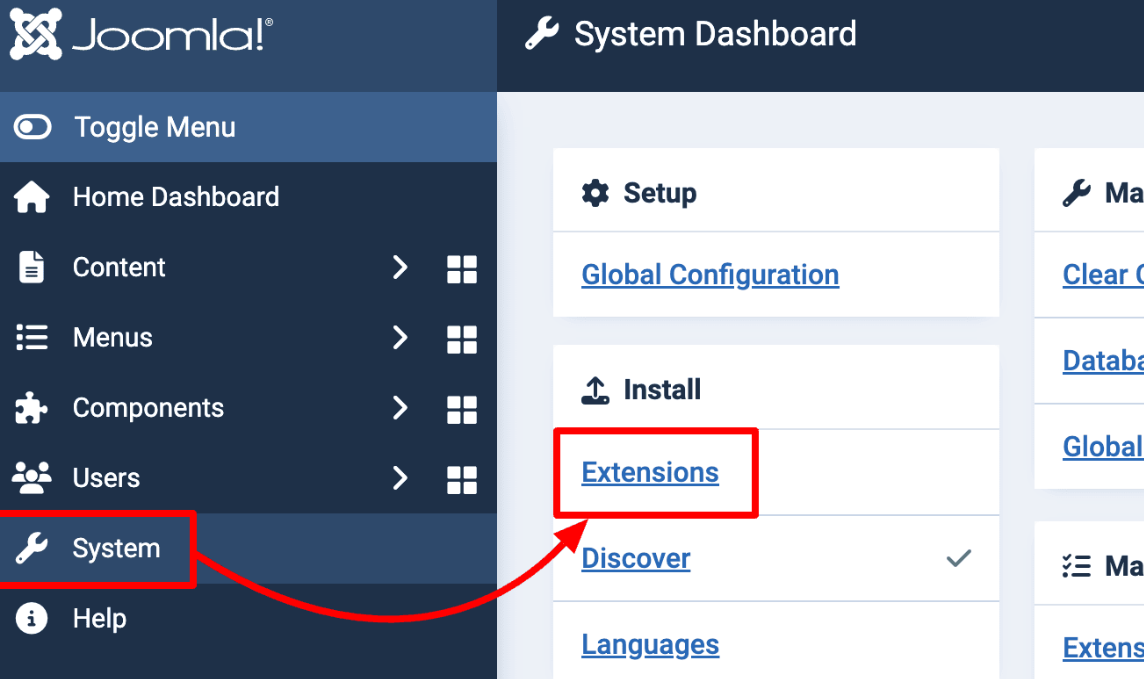Open the Content dashboard grid icon
Screen dimensions: 1144x679
point(461,268)
